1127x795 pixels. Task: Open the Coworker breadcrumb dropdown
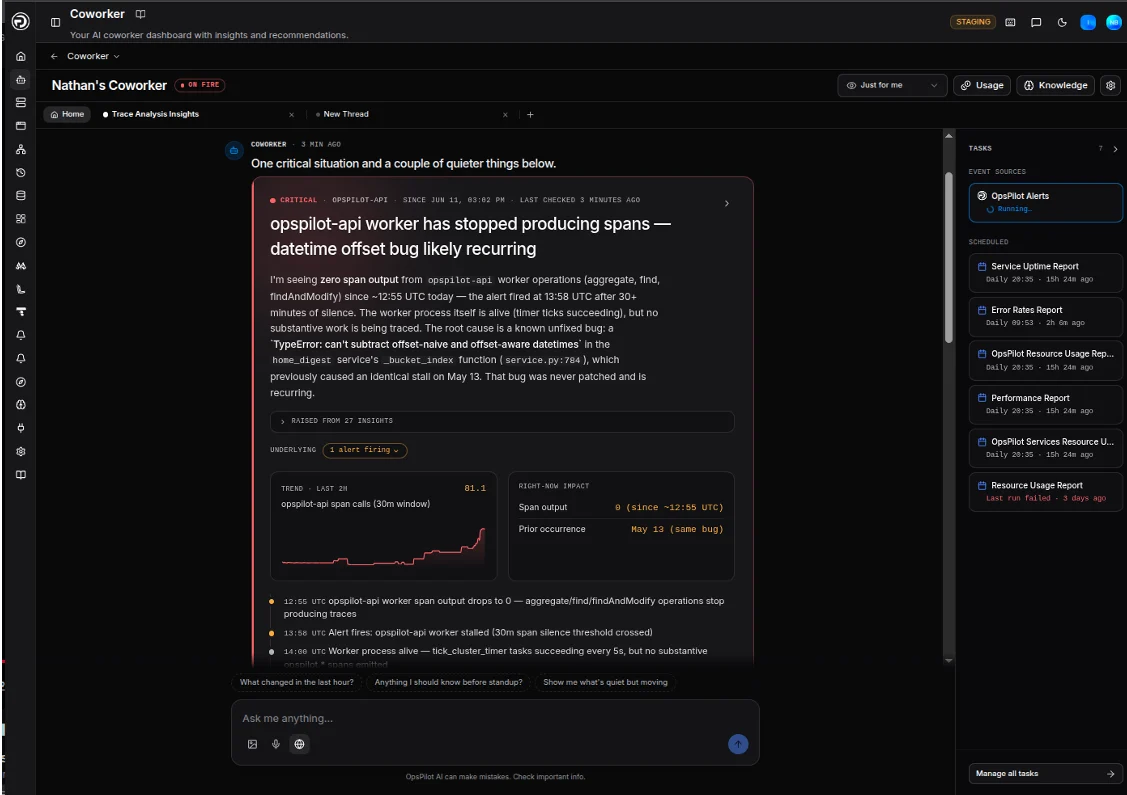point(93,56)
